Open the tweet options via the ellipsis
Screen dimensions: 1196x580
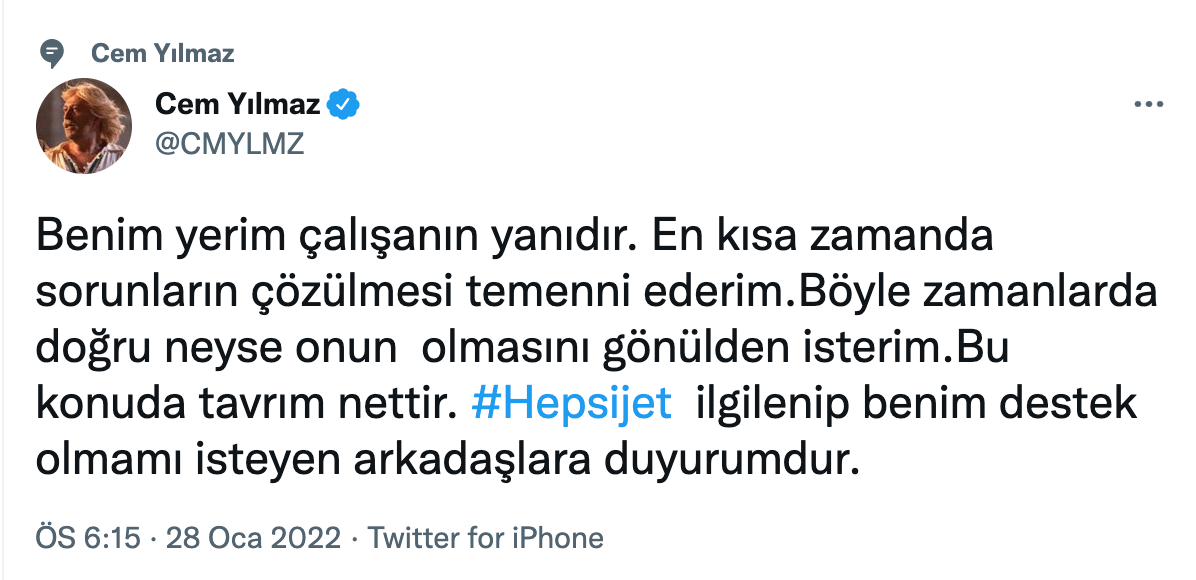1150,103
